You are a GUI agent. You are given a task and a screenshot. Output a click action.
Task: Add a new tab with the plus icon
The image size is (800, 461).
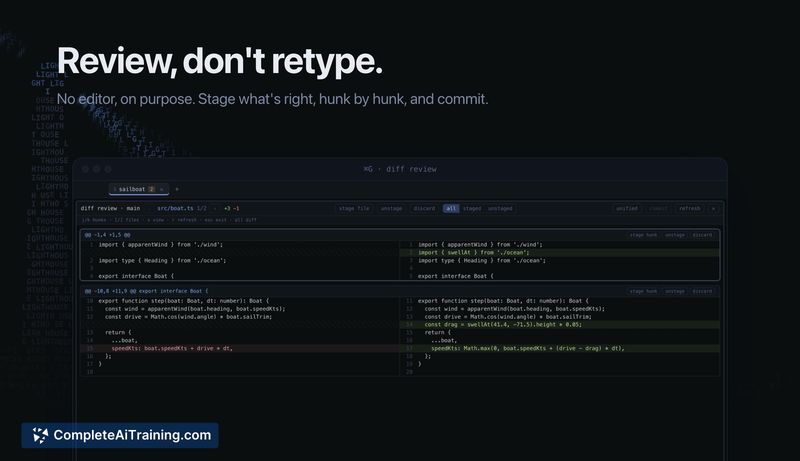pyautogui.click(x=177, y=189)
